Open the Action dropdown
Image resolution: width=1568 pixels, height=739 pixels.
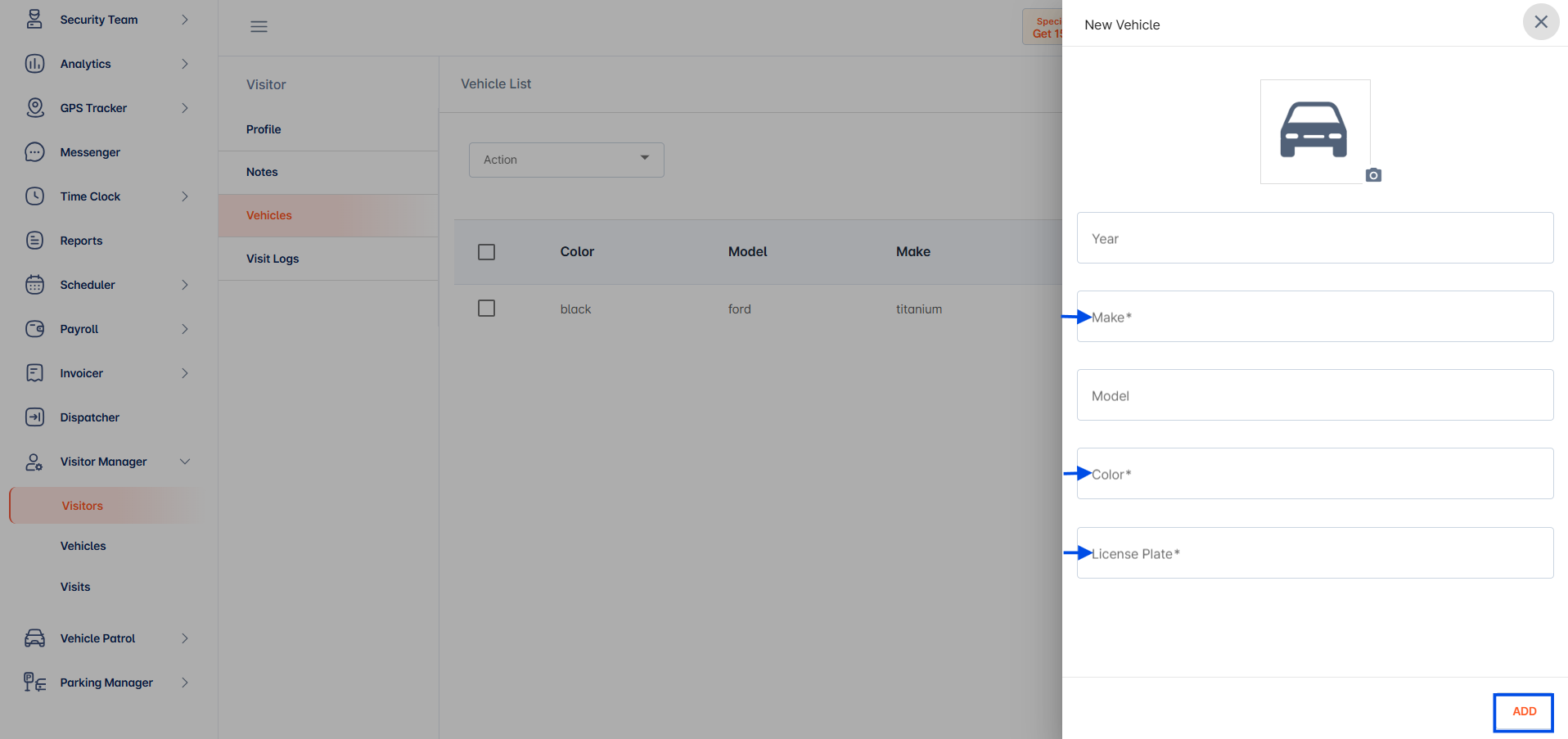(566, 160)
